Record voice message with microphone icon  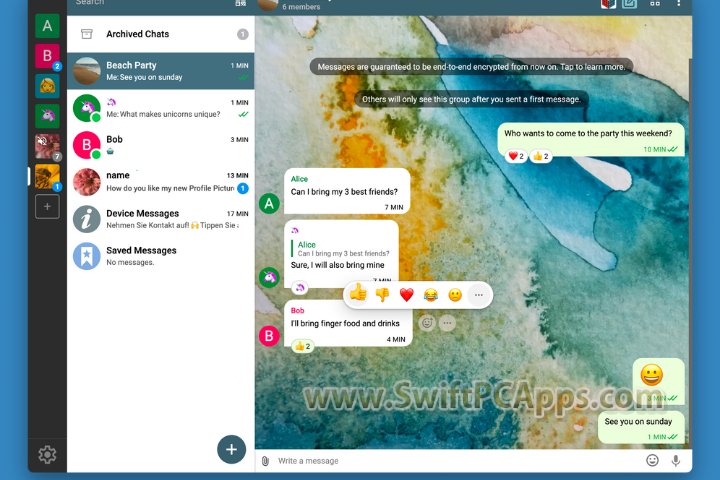[x=676, y=461]
